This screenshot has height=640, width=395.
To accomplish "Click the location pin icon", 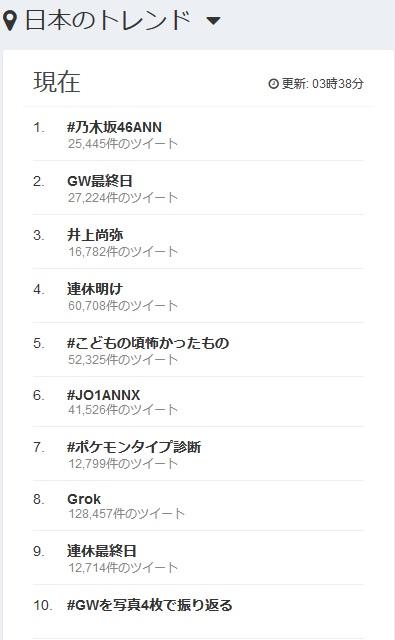I will click(10, 20).
